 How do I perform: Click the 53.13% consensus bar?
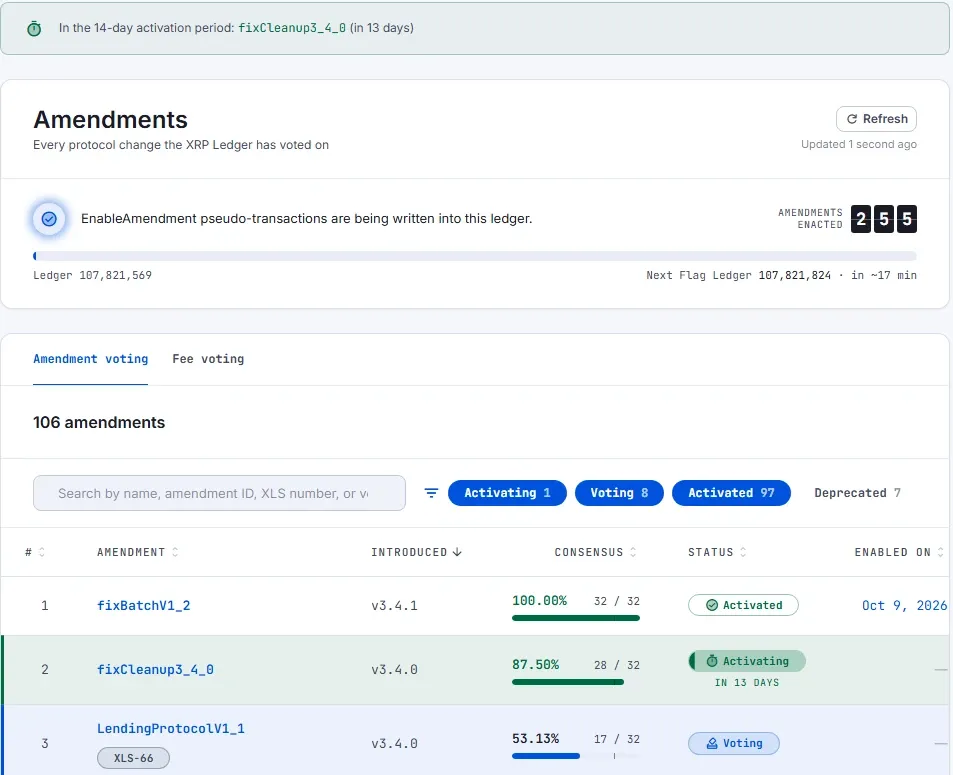click(x=576, y=756)
